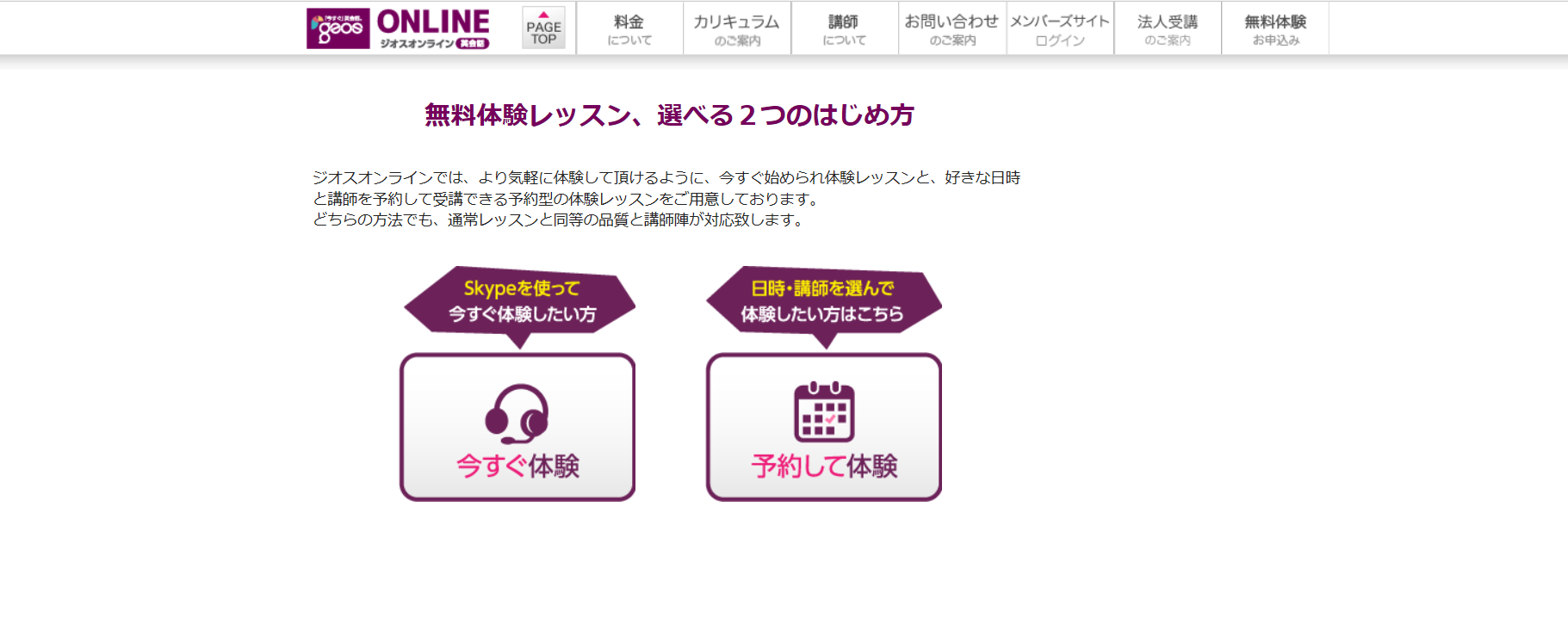Navigate to 法人受講のご案内
This screenshot has height=637, width=1568.
(x=1167, y=29)
